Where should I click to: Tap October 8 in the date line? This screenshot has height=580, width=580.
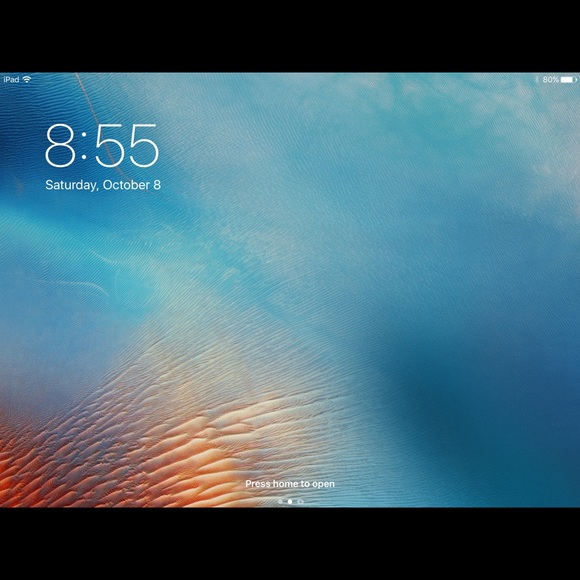point(132,185)
